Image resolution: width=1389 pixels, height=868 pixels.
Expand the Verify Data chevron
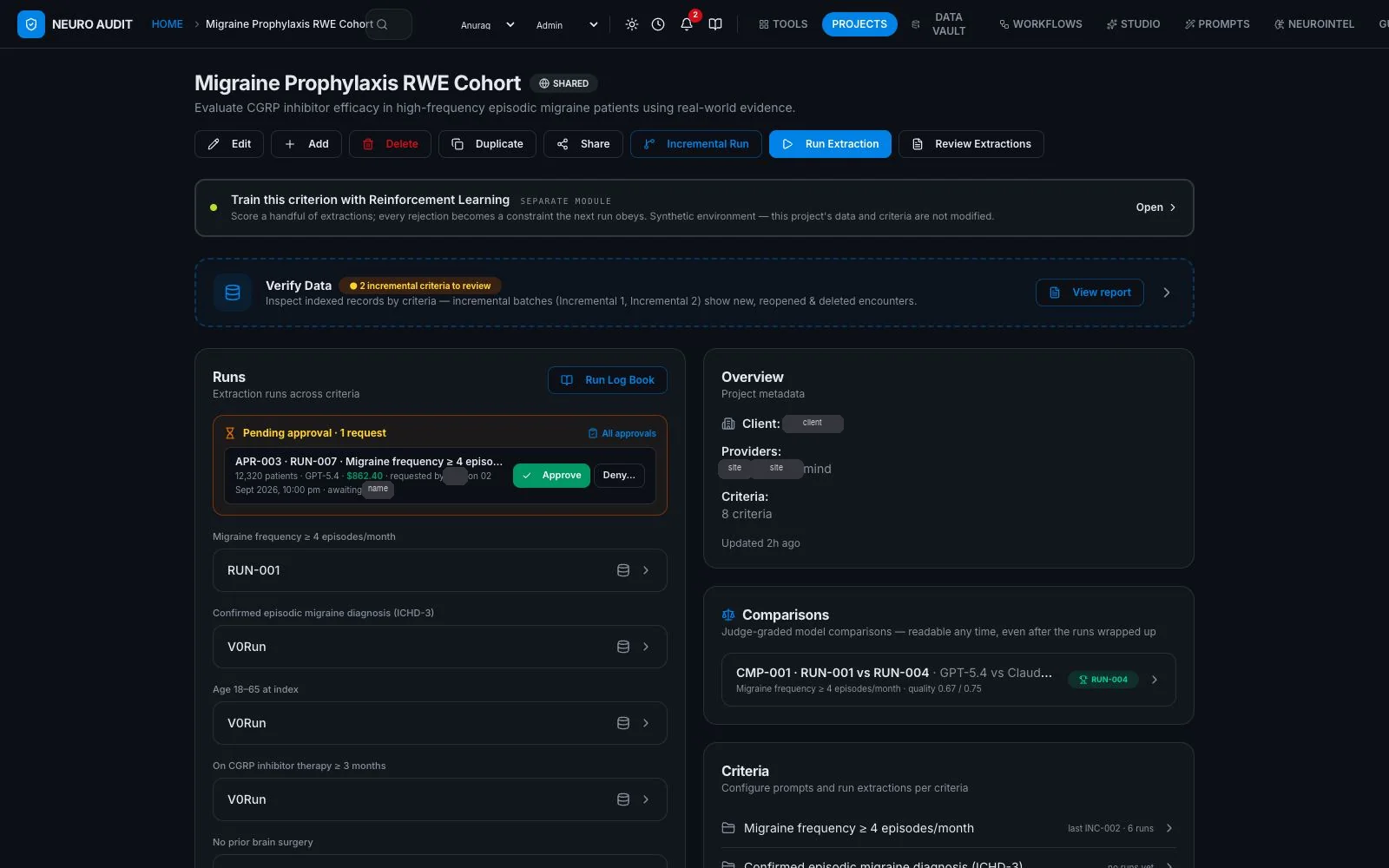[x=1167, y=293]
